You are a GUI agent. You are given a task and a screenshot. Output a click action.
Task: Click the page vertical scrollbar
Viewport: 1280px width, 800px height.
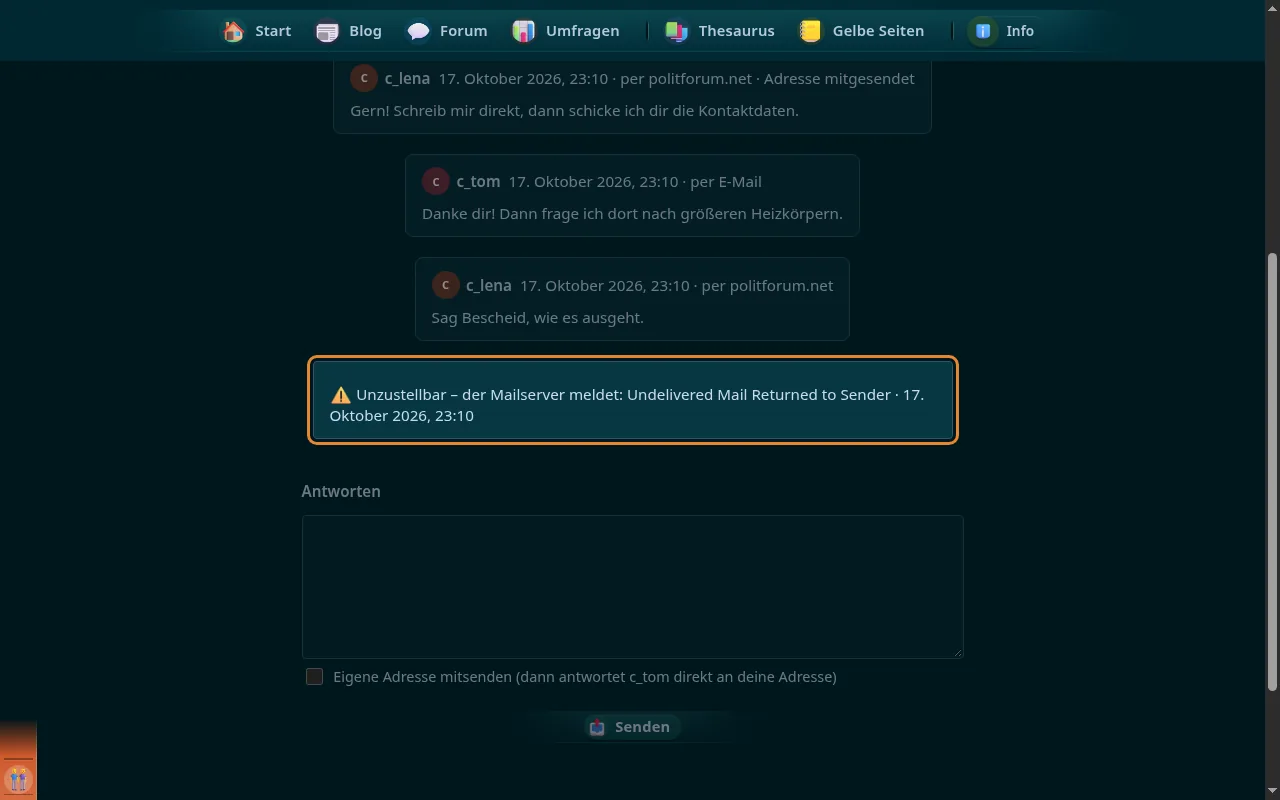click(x=1272, y=470)
